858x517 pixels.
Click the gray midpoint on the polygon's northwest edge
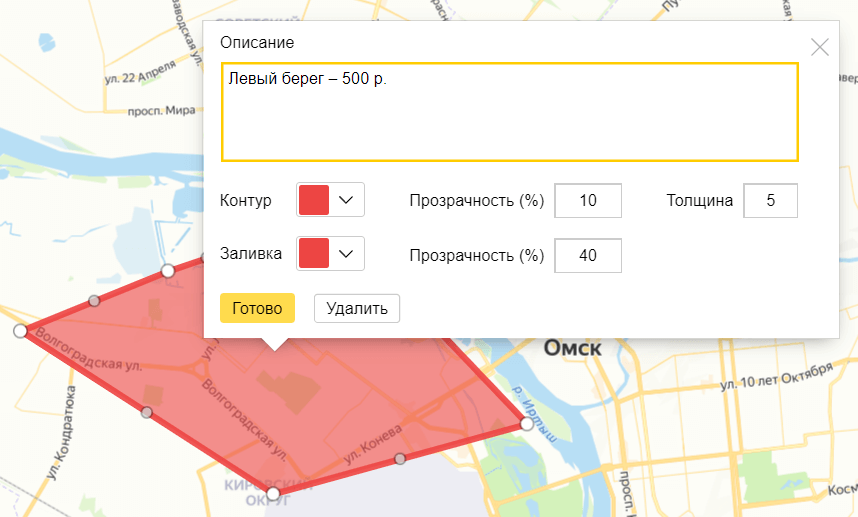pyautogui.click(x=94, y=301)
